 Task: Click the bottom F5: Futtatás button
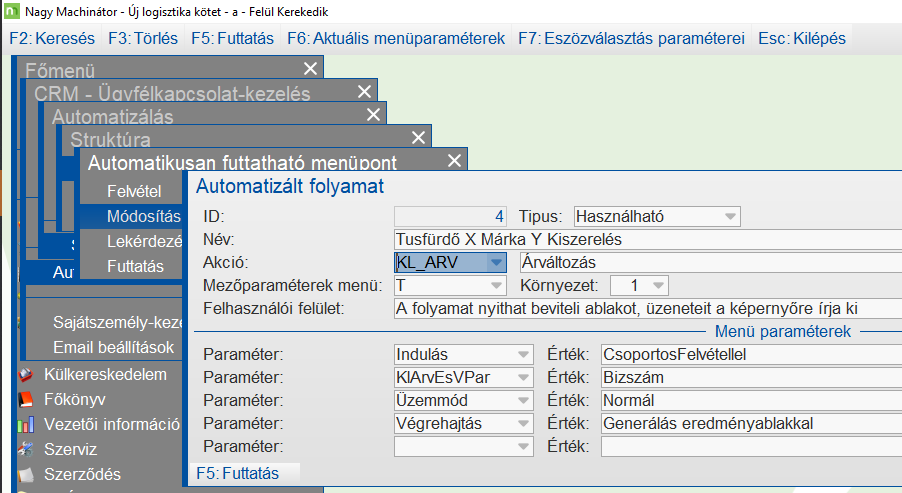(x=238, y=472)
